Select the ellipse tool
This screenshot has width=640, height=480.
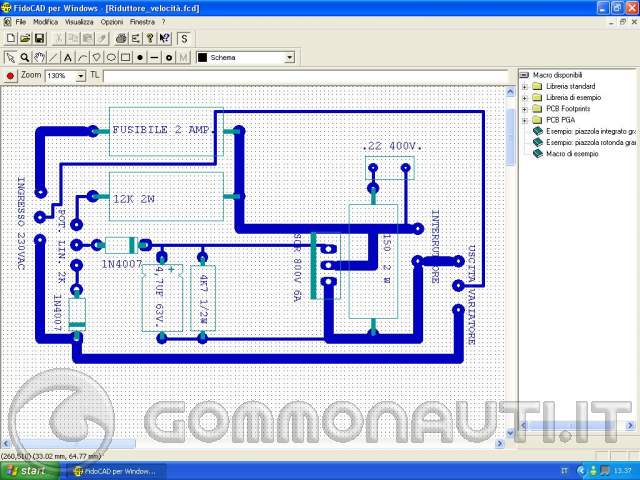click(x=111, y=58)
